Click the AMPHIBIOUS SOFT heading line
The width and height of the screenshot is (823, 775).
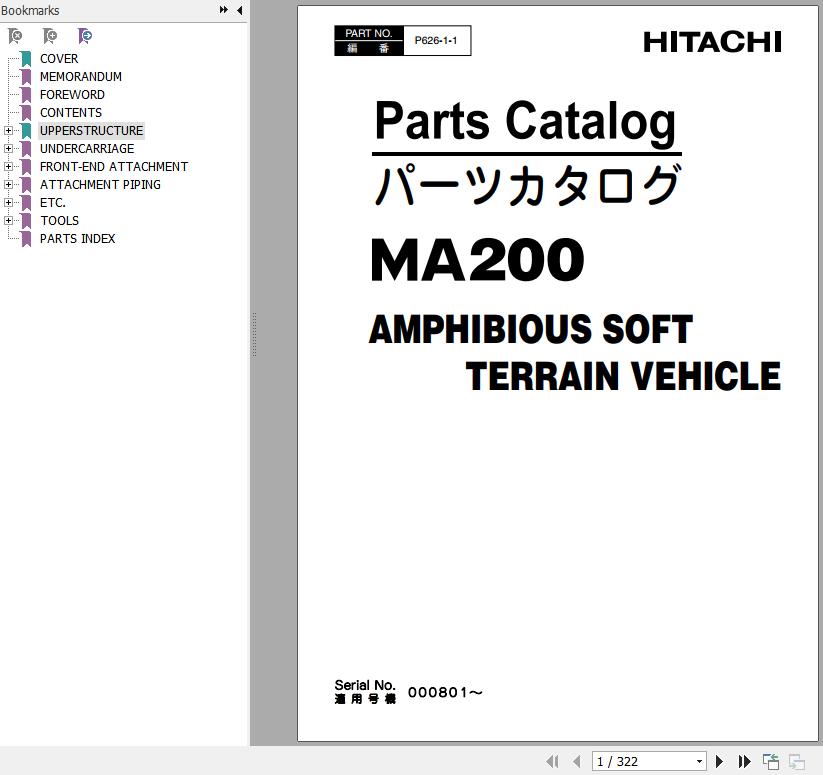tap(531, 330)
